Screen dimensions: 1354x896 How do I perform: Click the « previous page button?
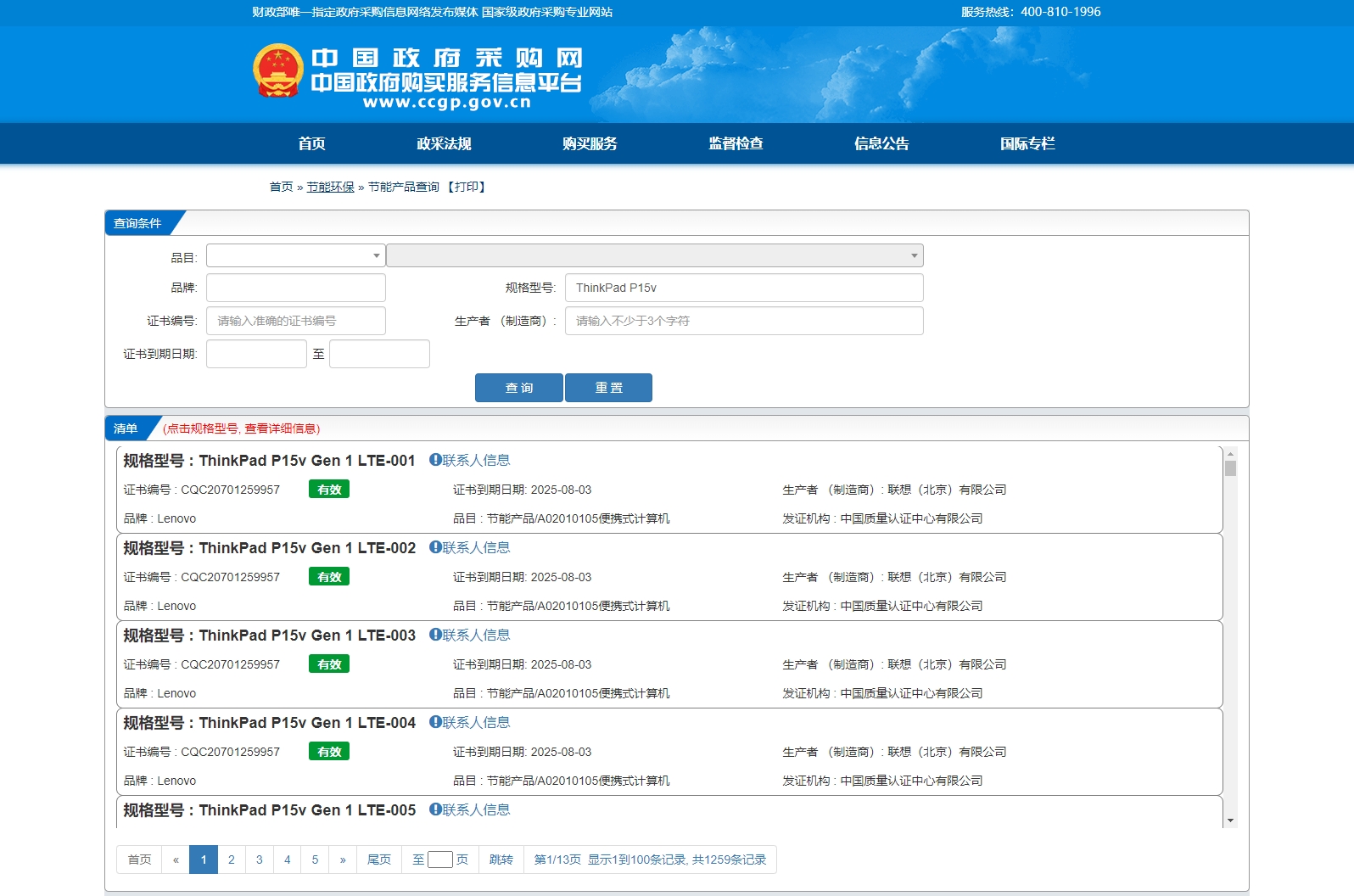(176, 860)
